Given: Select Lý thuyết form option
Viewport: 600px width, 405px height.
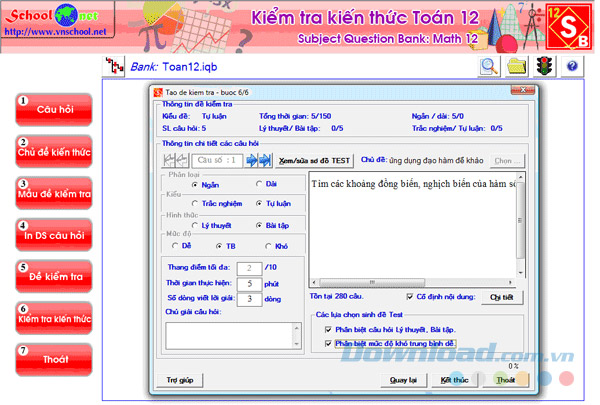Looking at the screenshot, I should pos(195,225).
